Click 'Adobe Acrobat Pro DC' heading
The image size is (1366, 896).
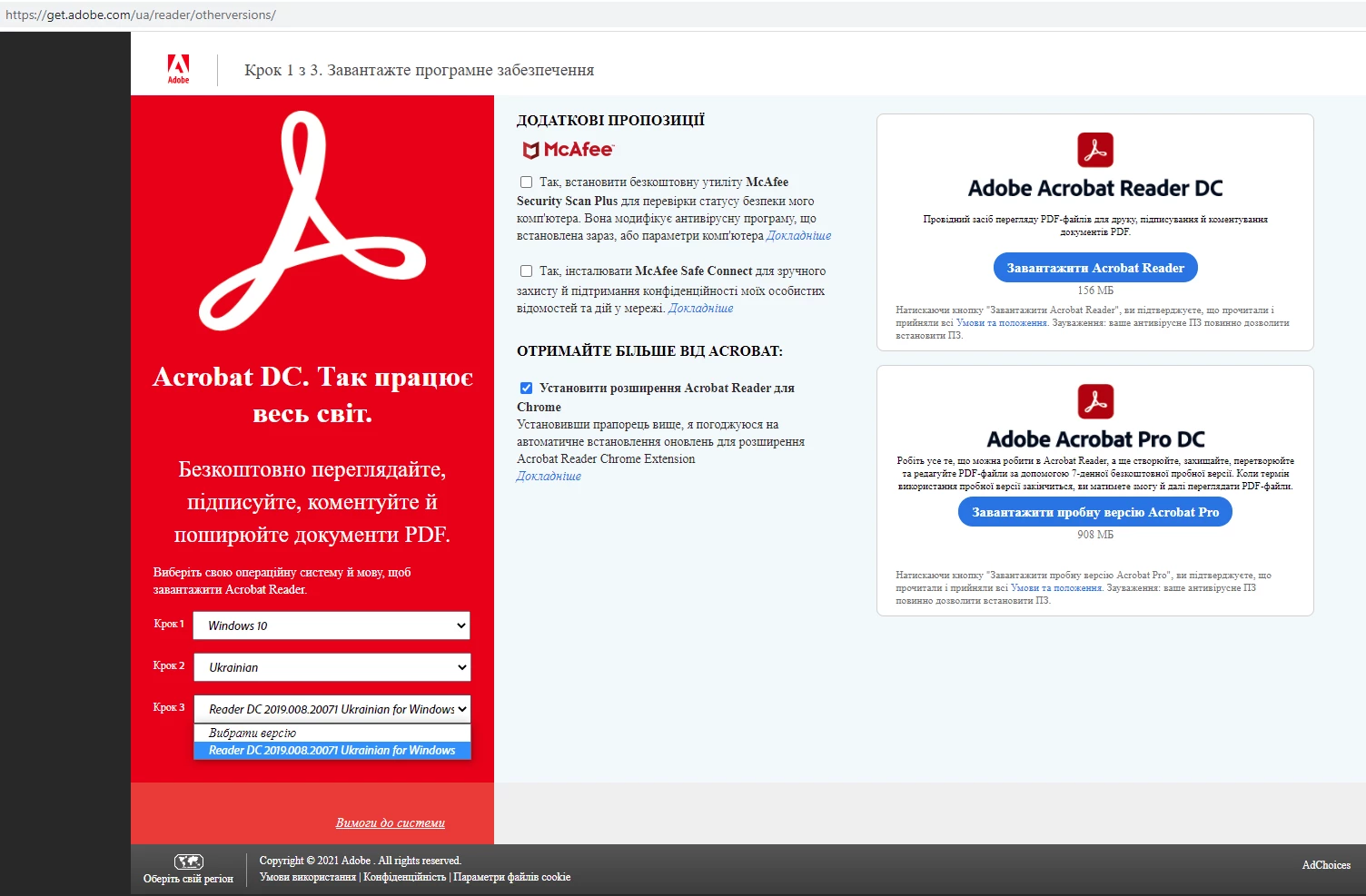1095,439
